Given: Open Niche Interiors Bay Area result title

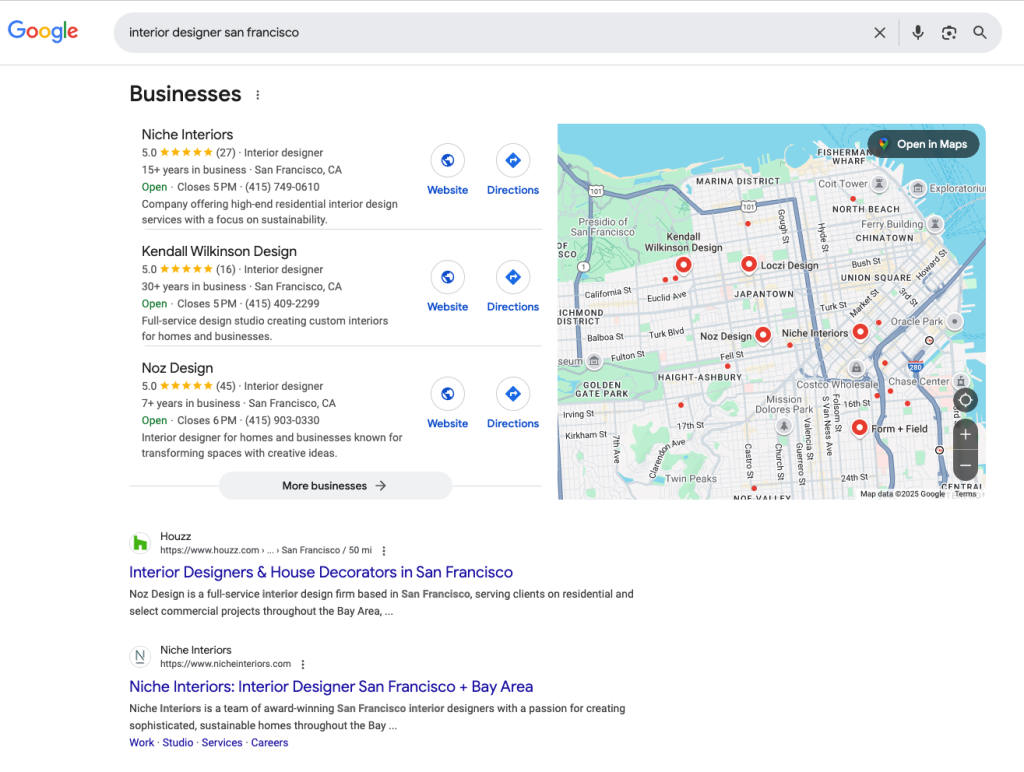Looking at the screenshot, I should tap(331, 686).
